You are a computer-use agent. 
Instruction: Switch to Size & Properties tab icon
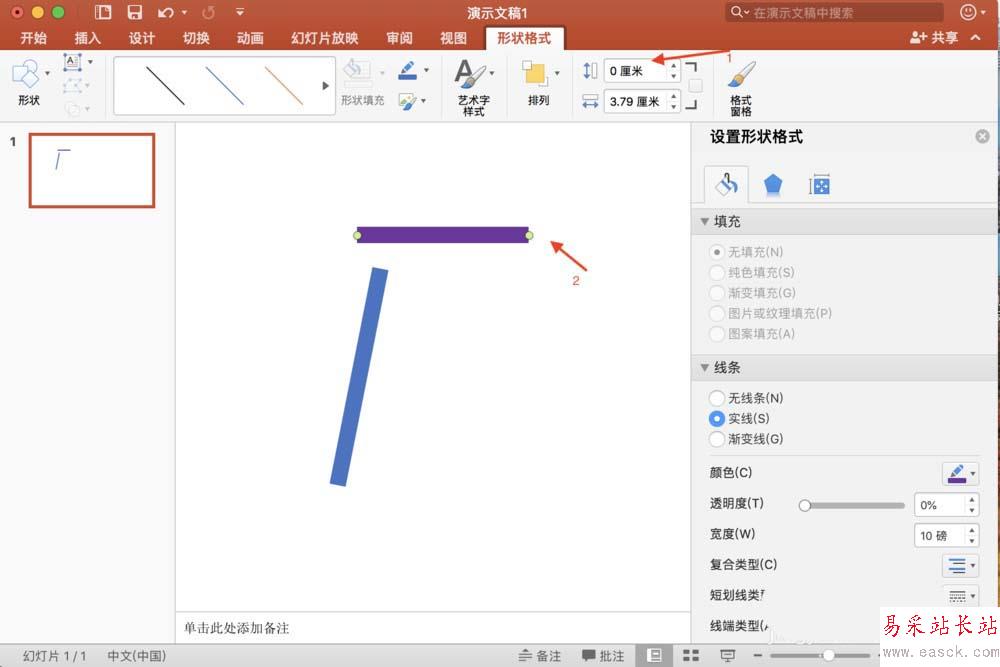pos(820,185)
